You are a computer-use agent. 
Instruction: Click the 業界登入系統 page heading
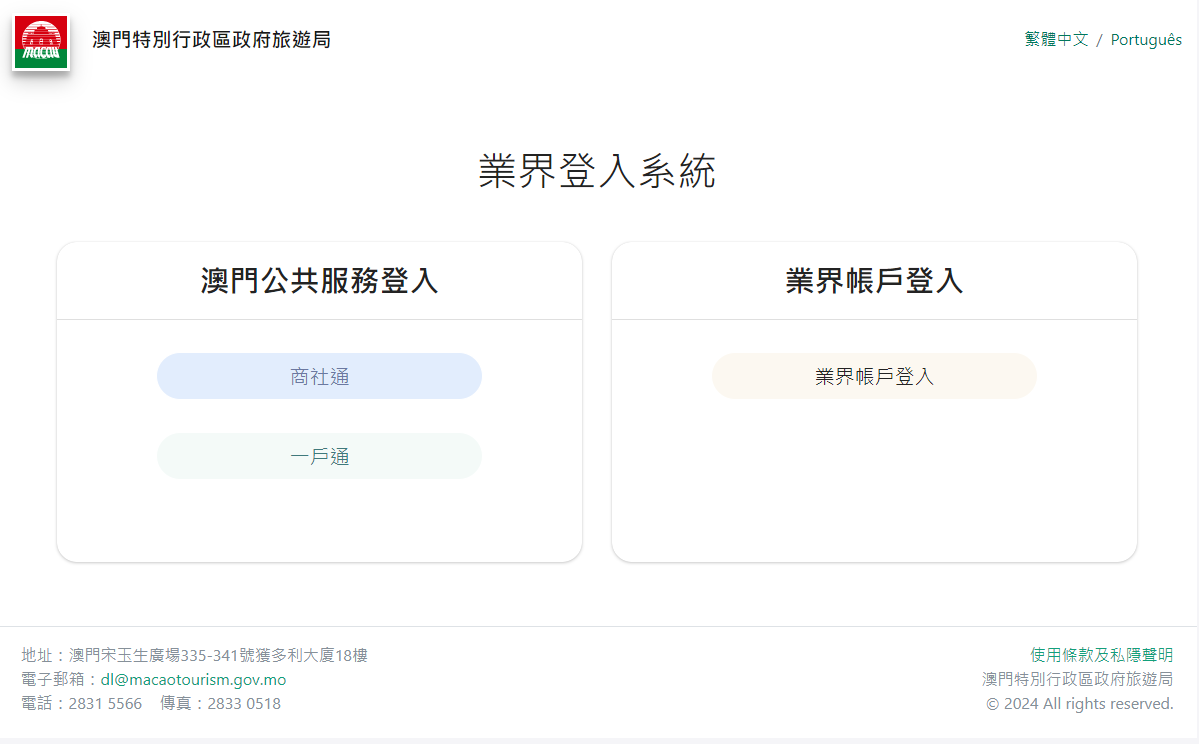(x=597, y=172)
